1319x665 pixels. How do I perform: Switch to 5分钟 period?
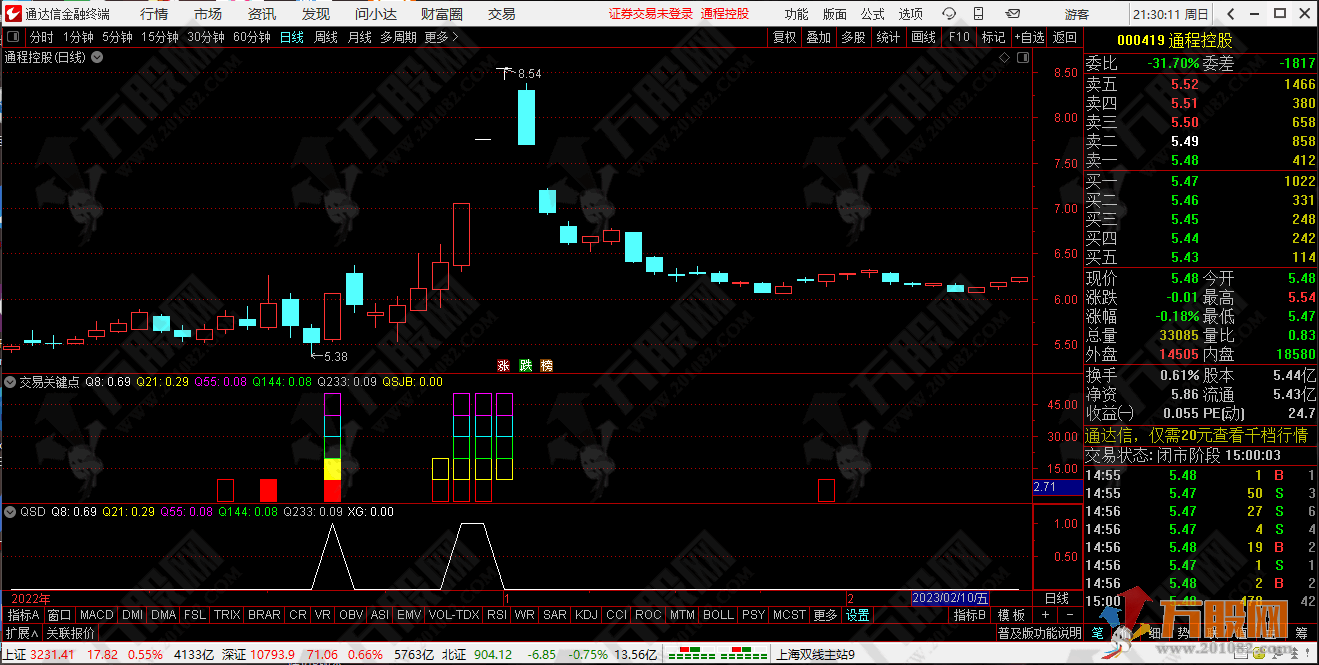coord(117,37)
